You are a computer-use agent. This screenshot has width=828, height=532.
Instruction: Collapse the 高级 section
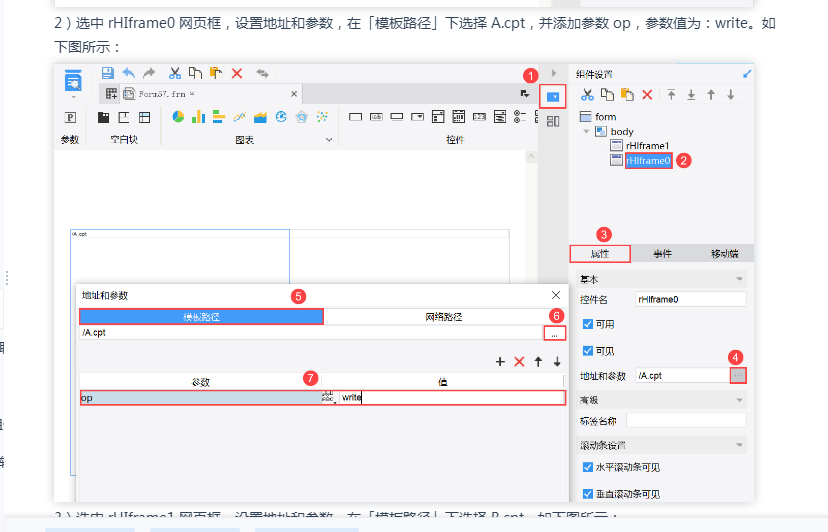(739, 400)
